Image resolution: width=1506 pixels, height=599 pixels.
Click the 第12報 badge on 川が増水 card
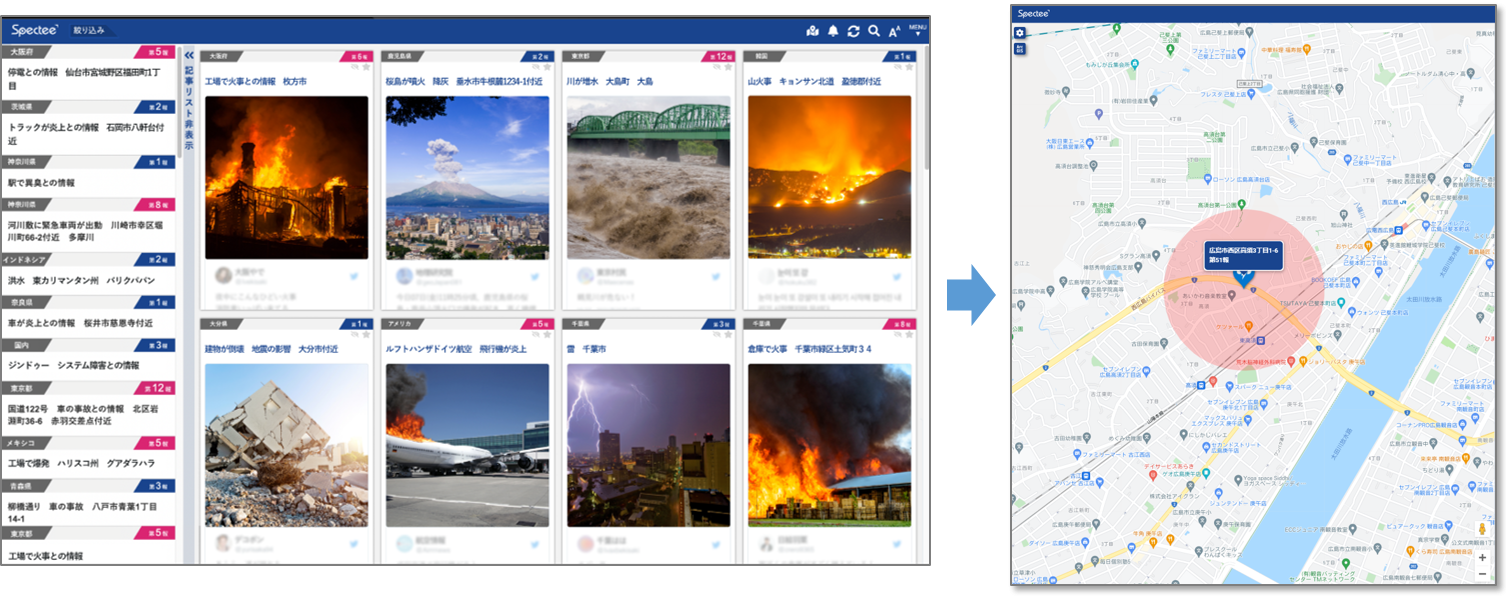719,57
